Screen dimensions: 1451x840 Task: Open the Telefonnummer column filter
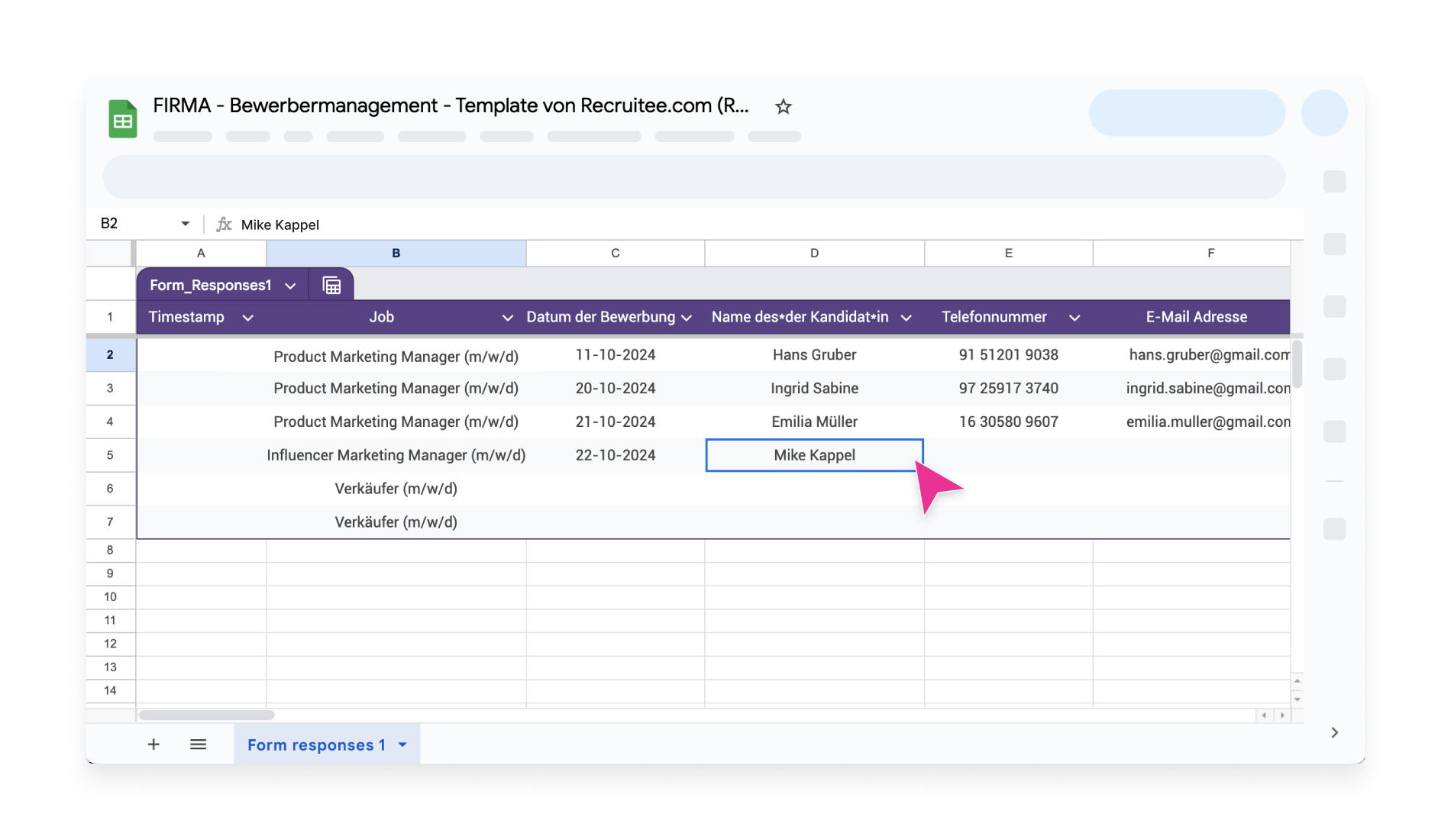[1075, 317]
